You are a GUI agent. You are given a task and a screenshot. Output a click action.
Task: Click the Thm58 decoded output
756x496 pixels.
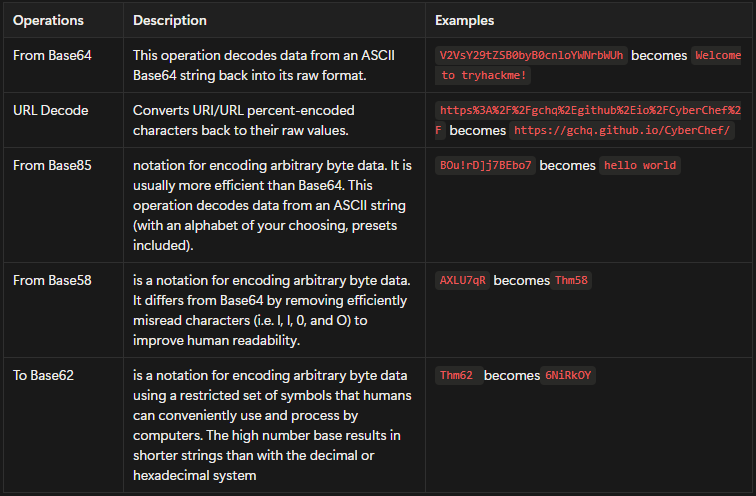click(571, 281)
